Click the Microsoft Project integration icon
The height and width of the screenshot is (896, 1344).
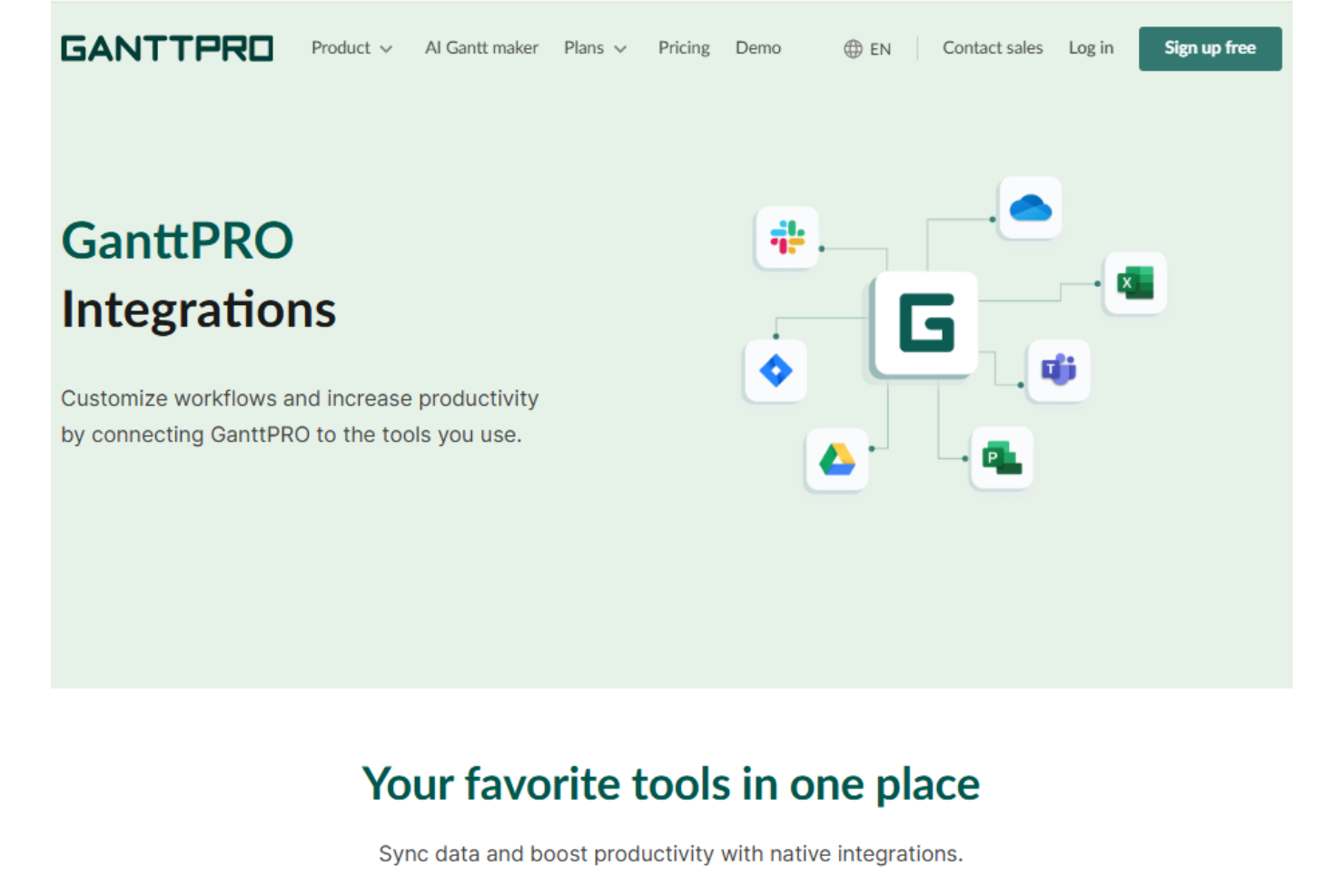pyautogui.click(x=1001, y=458)
